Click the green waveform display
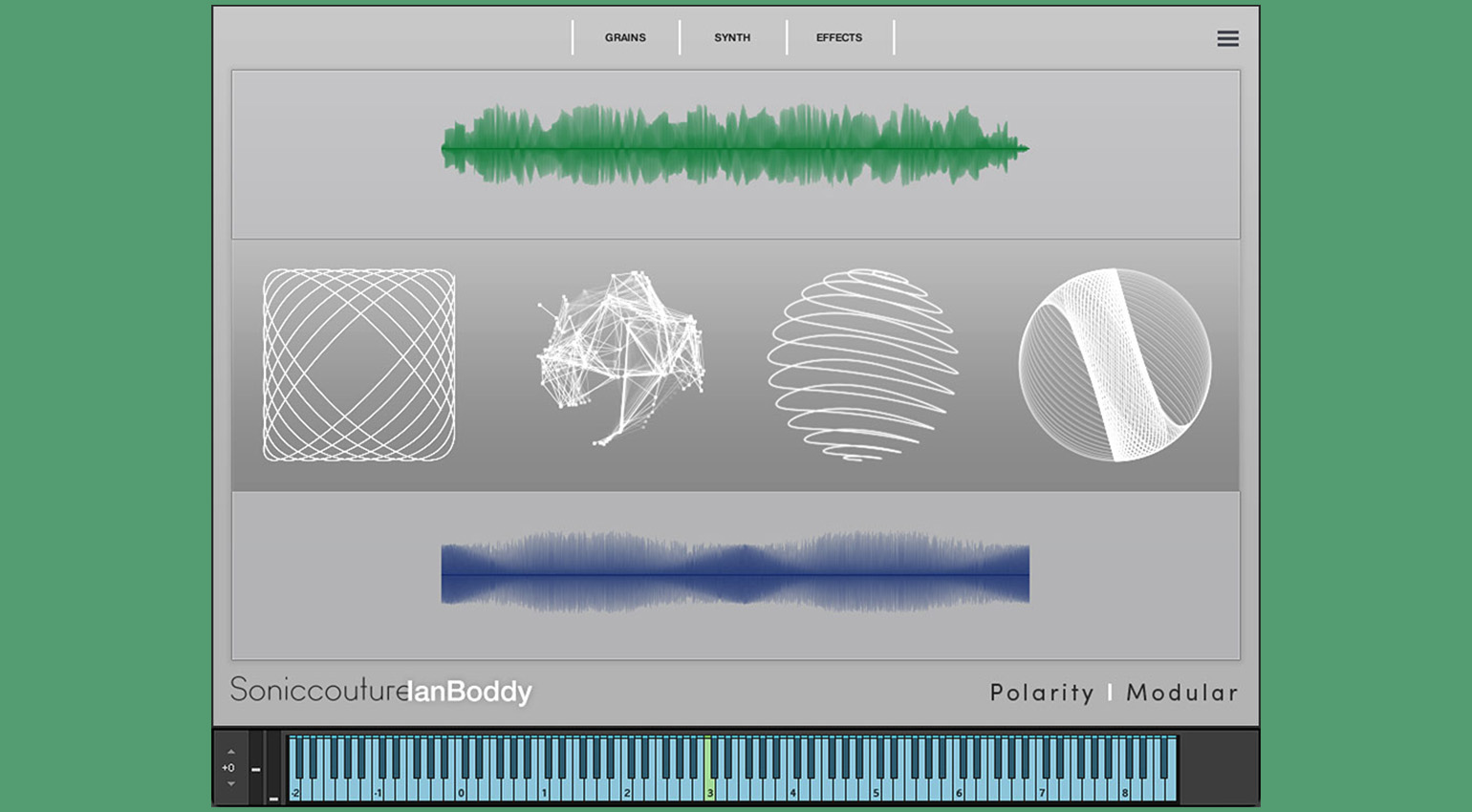Viewport: 1472px width, 812px height. point(734,146)
